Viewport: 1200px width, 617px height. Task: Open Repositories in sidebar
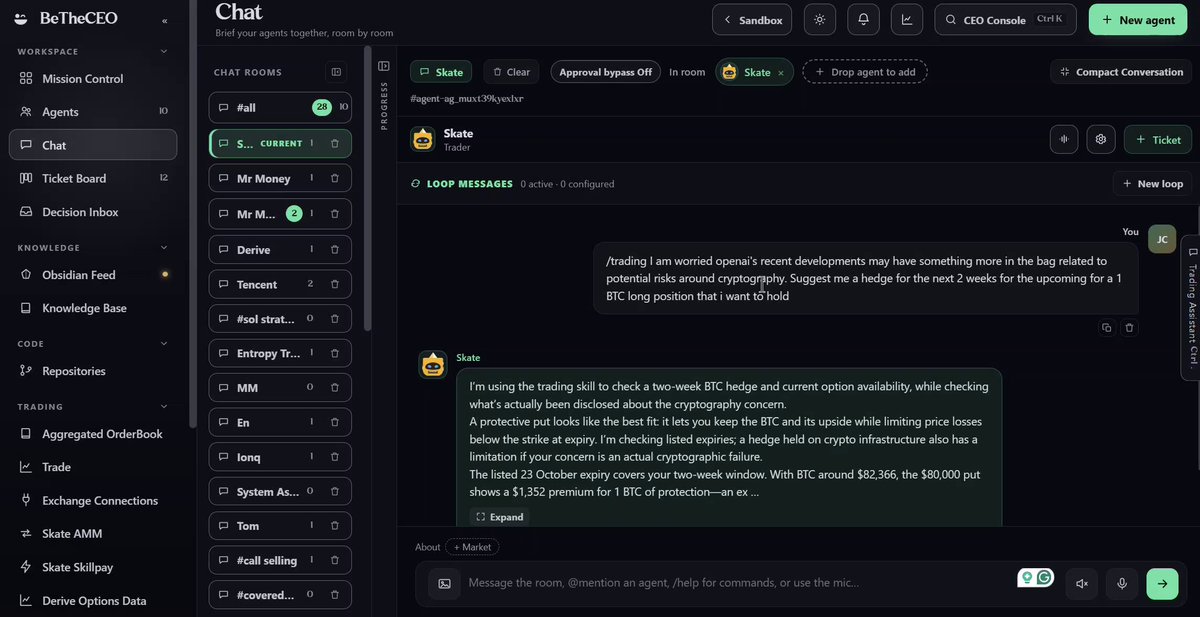(x=93, y=371)
